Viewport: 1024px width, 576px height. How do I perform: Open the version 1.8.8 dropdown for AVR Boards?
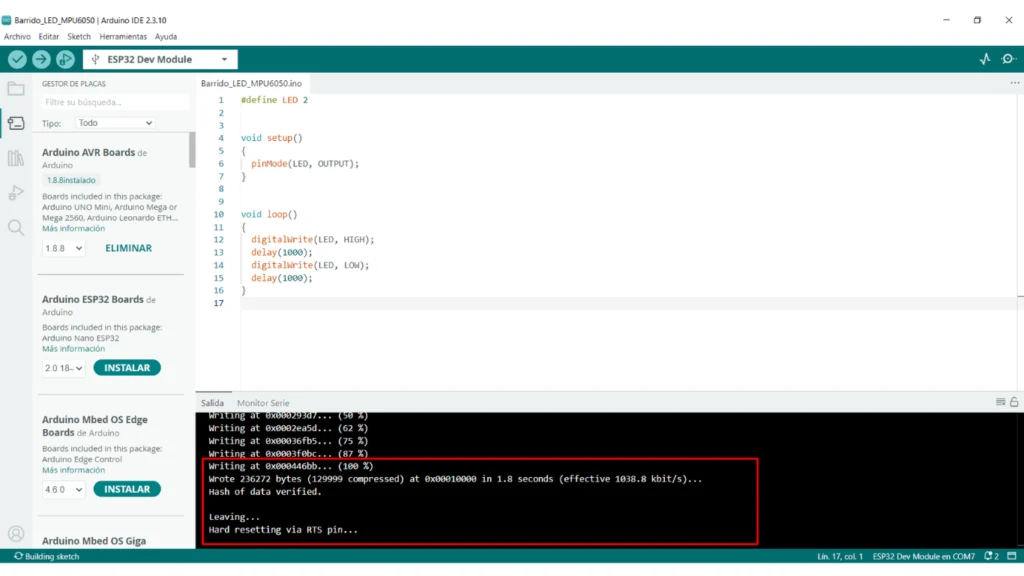[x=63, y=248]
